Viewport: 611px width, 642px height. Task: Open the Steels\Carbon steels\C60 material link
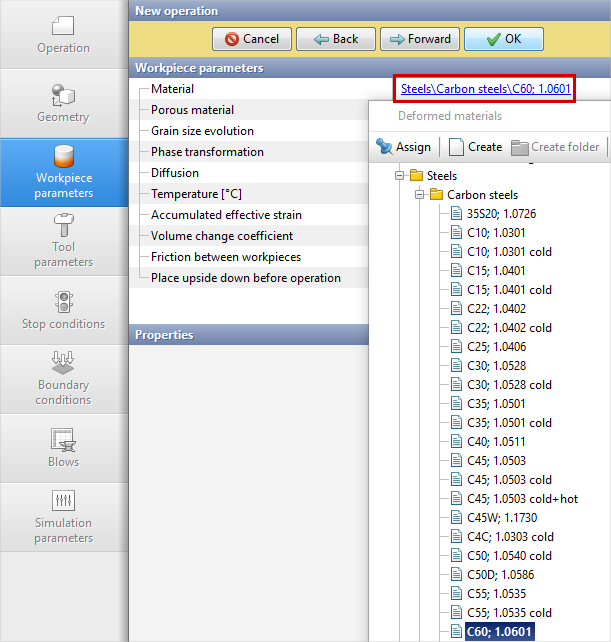(485, 88)
